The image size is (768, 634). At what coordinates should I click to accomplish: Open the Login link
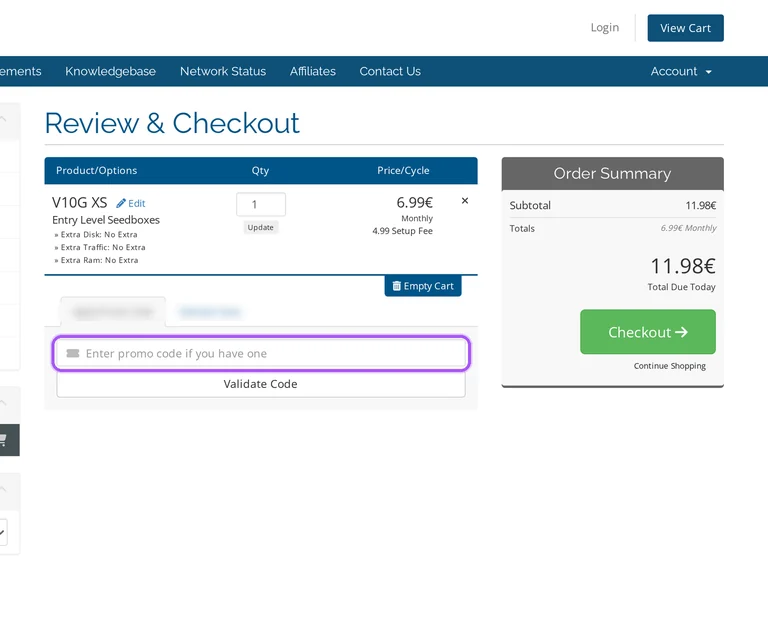604,28
